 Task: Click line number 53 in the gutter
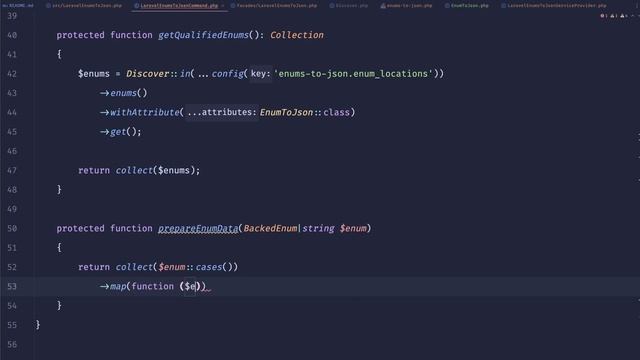coord(12,287)
